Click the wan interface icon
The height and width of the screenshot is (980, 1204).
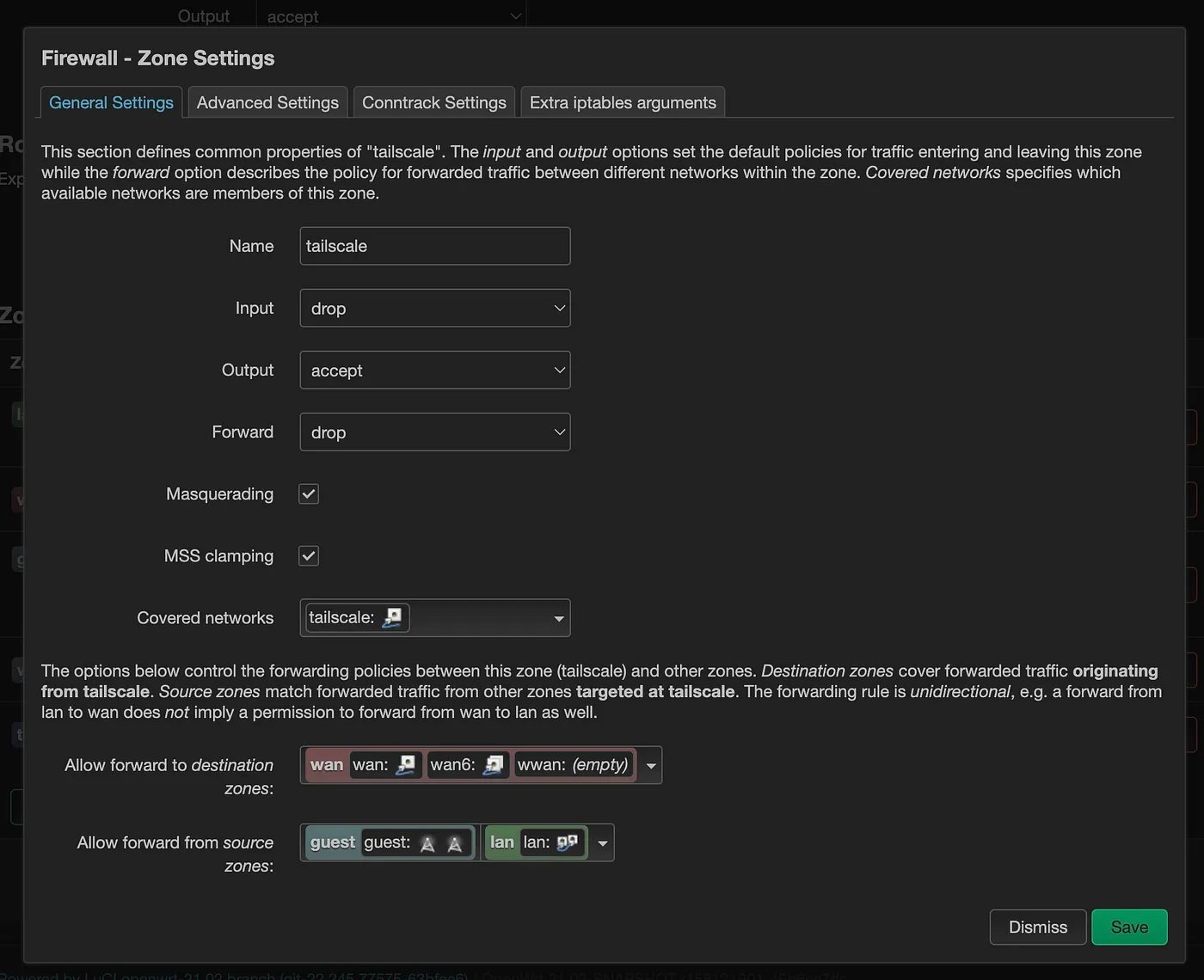[x=406, y=764]
